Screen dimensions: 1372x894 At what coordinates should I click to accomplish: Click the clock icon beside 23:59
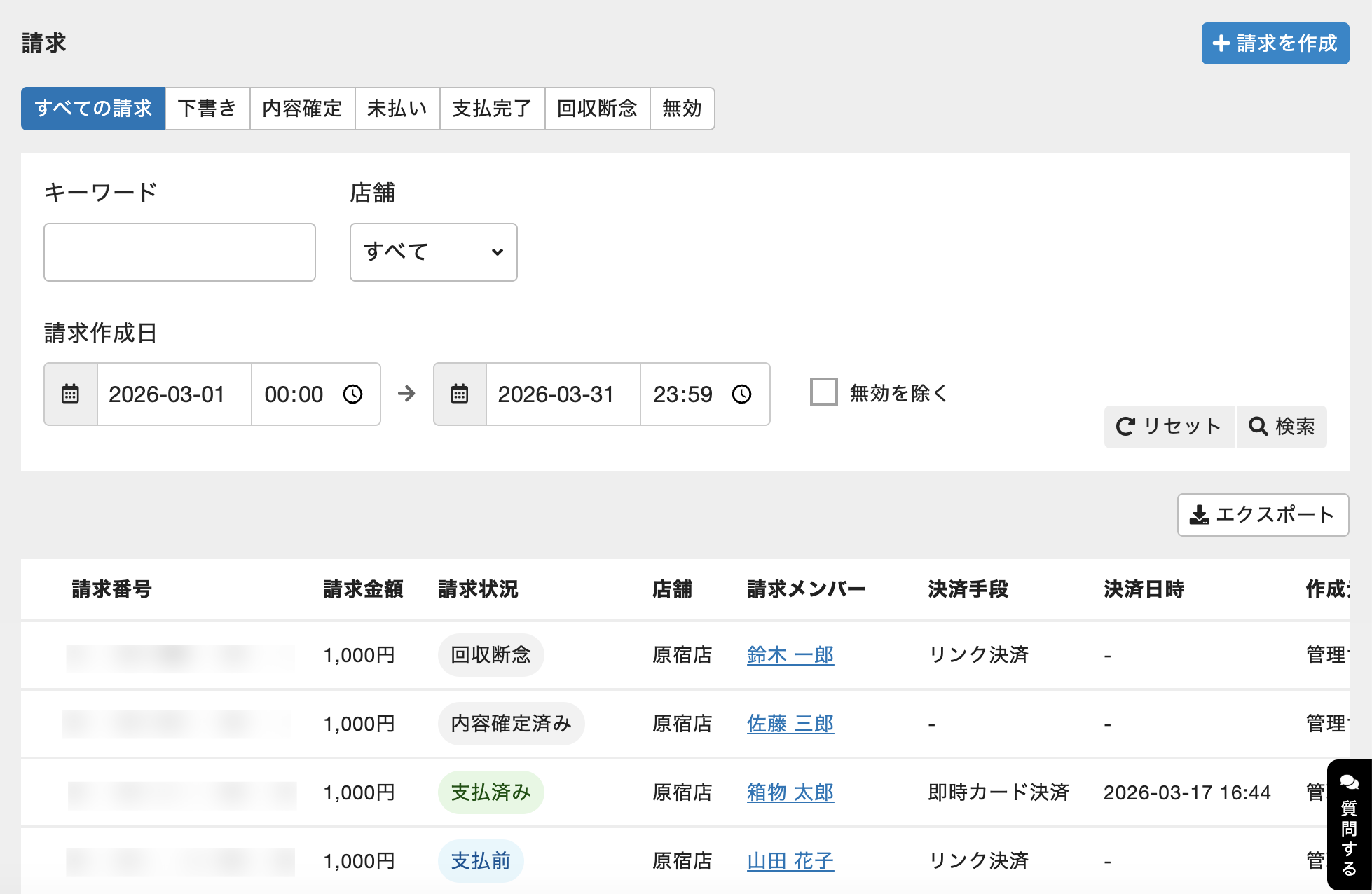(741, 394)
